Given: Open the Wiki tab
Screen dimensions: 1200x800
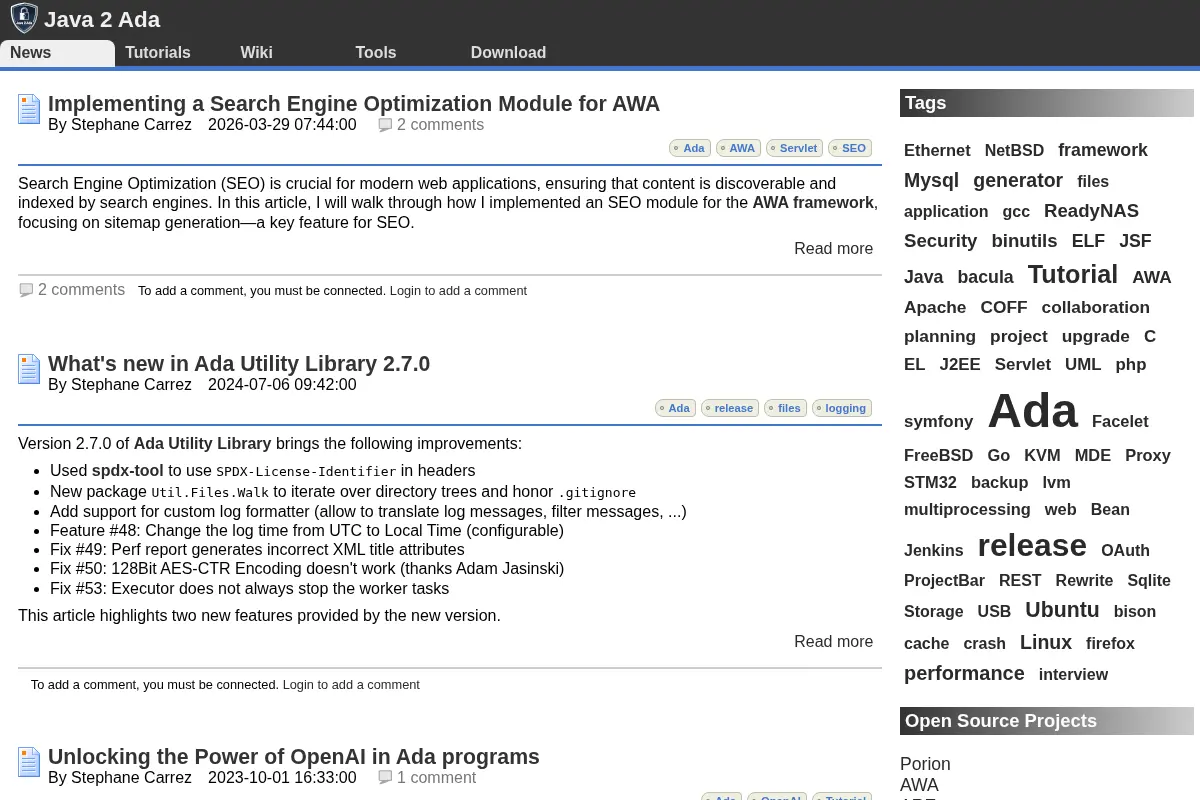Looking at the screenshot, I should [256, 53].
